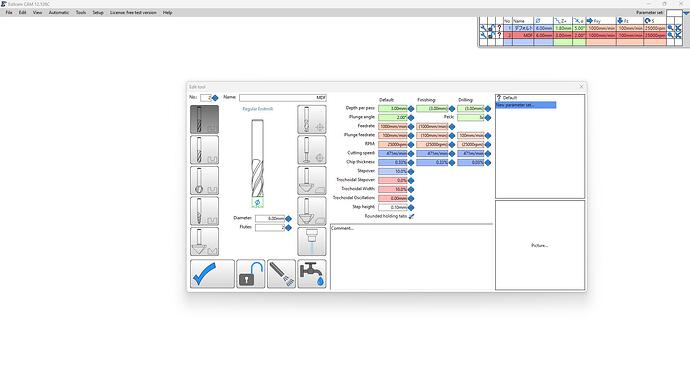Viewport: 690px width, 370px height.
Task: Select the drill bit tool type icon
Action: point(312,119)
